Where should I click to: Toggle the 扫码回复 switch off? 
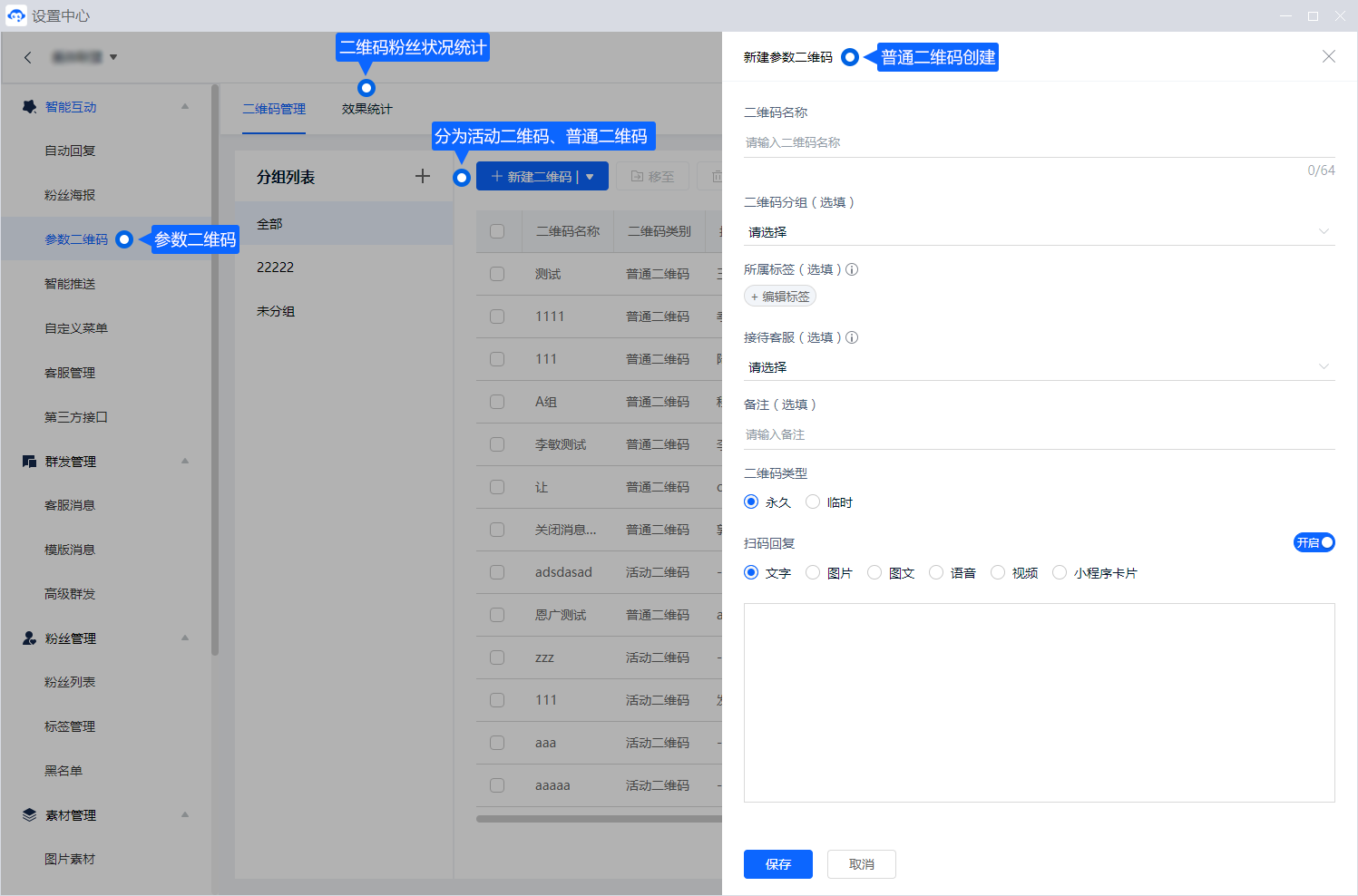1314,542
